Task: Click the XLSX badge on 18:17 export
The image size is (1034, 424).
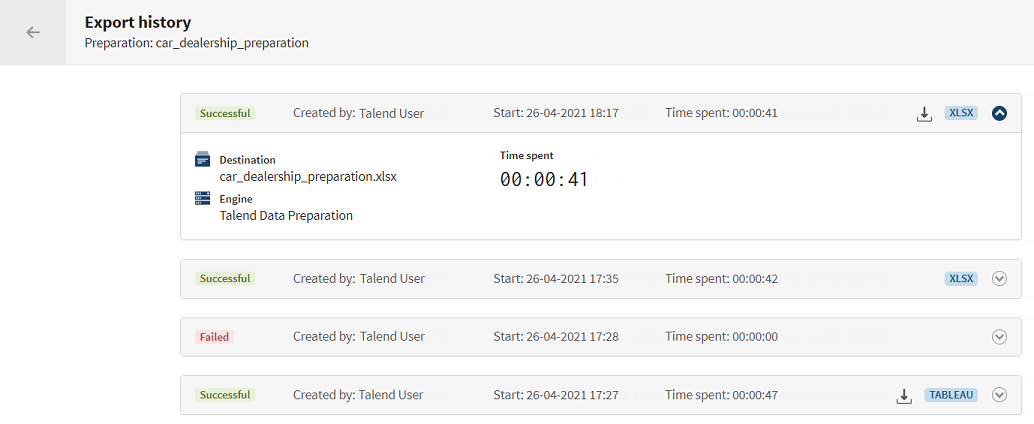Action: (x=961, y=114)
